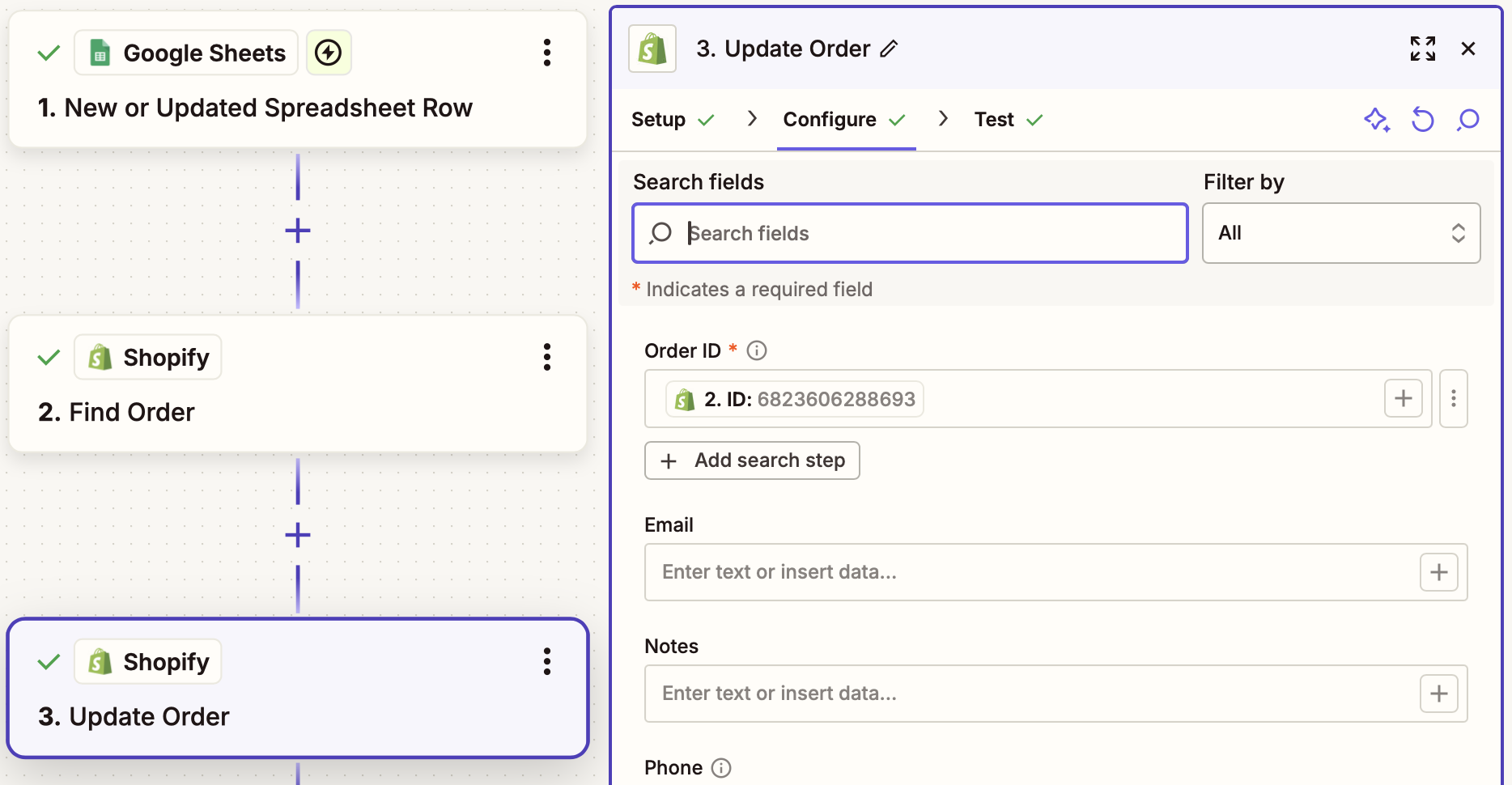
Task: Click Shopify icon on Find Order step
Action: pos(100,357)
